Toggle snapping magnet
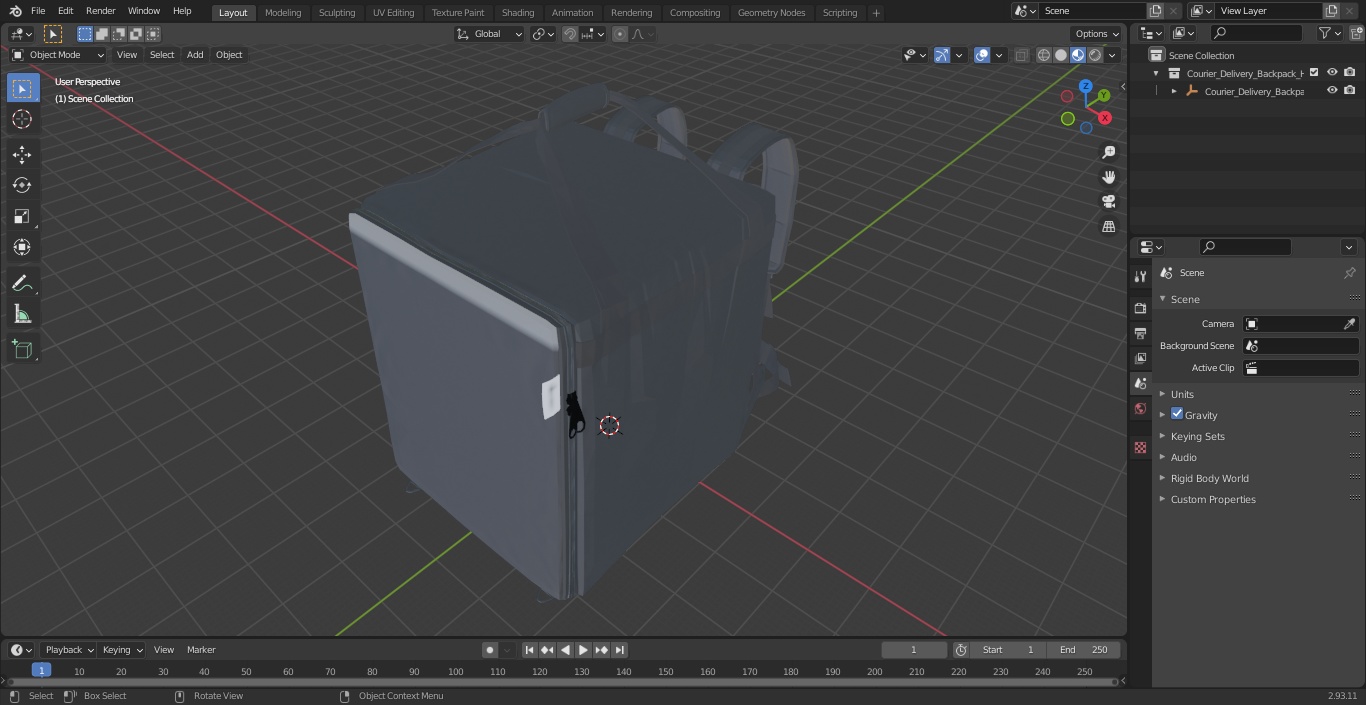This screenshot has height=705, width=1366. (x=570, y=34)
